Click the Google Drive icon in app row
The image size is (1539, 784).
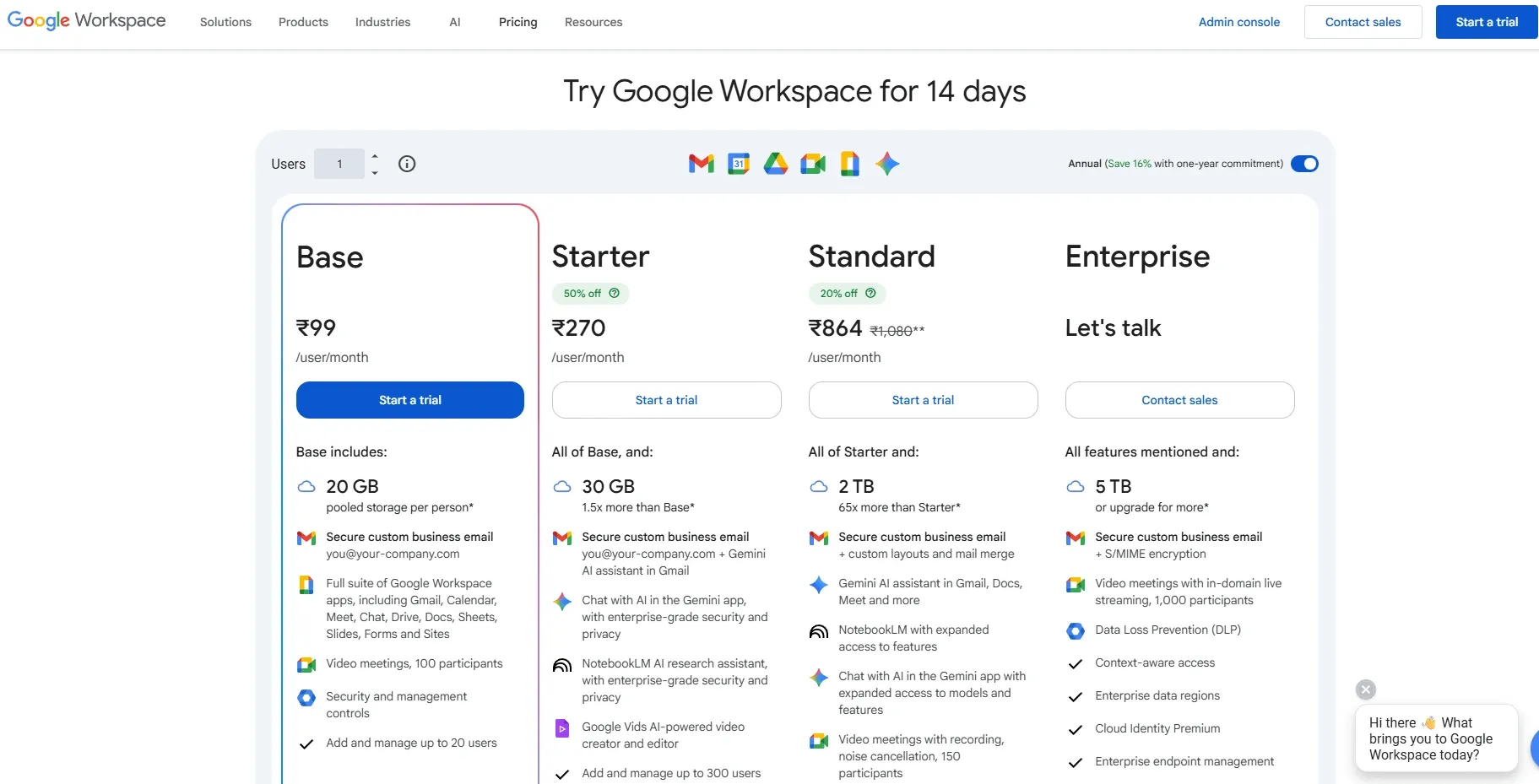coord(776,164)
